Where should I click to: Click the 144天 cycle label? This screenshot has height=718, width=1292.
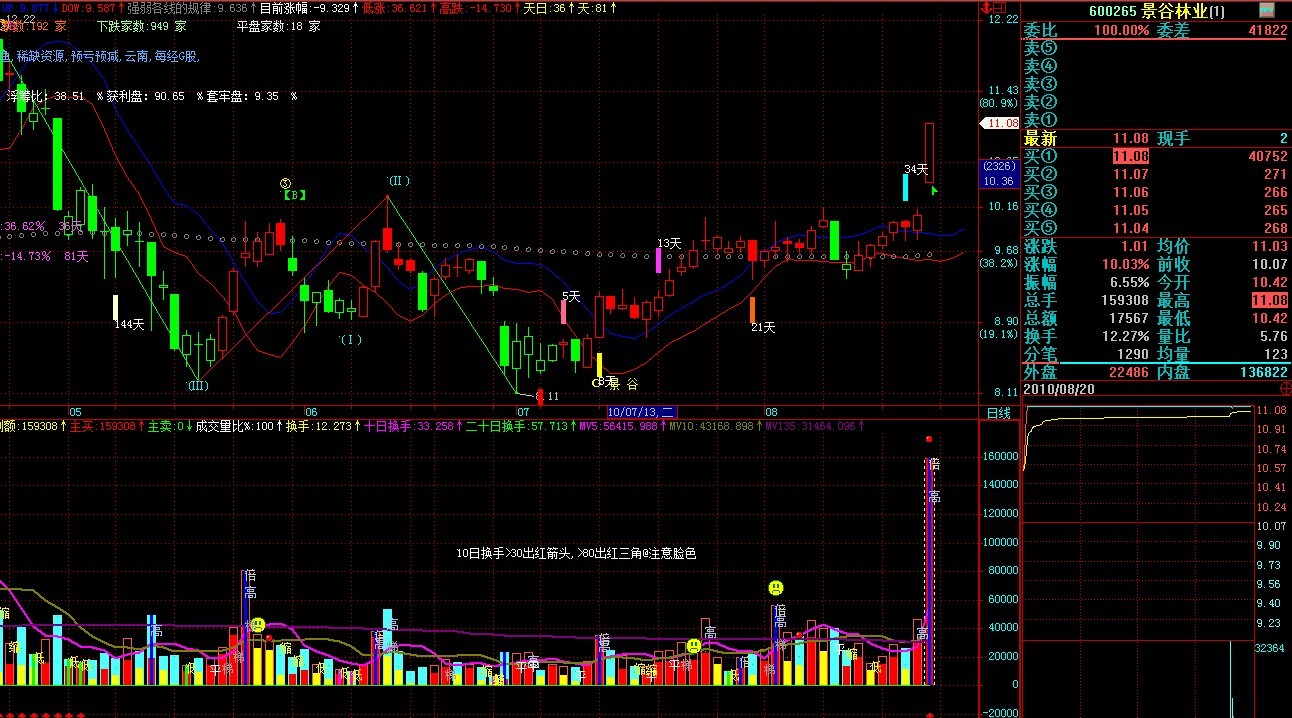[130, 324]
